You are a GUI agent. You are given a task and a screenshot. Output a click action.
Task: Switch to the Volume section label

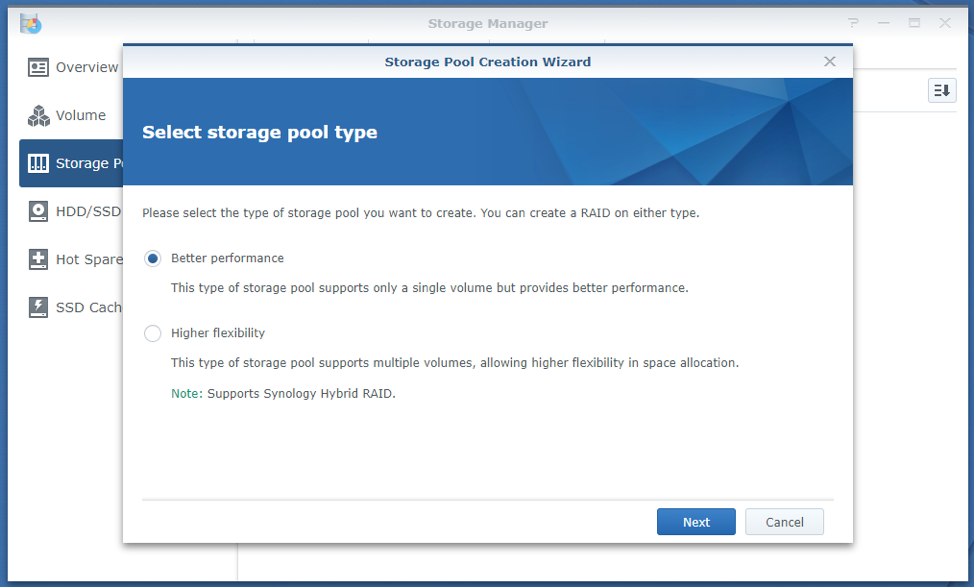pyautogui.click(x=81, y=115)
